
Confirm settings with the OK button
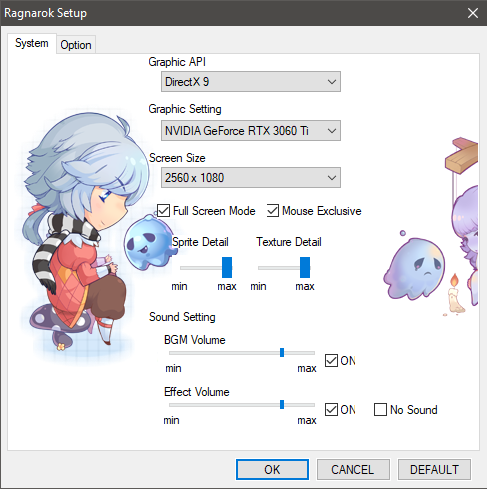coord(272,469)
